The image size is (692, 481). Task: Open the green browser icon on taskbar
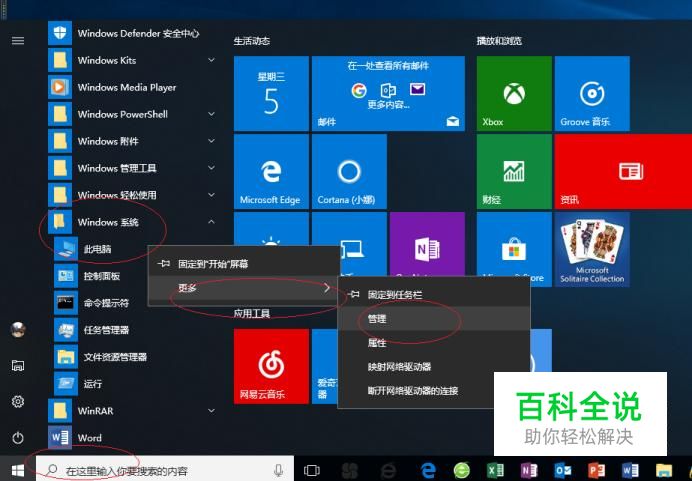(x=462, y=470)
